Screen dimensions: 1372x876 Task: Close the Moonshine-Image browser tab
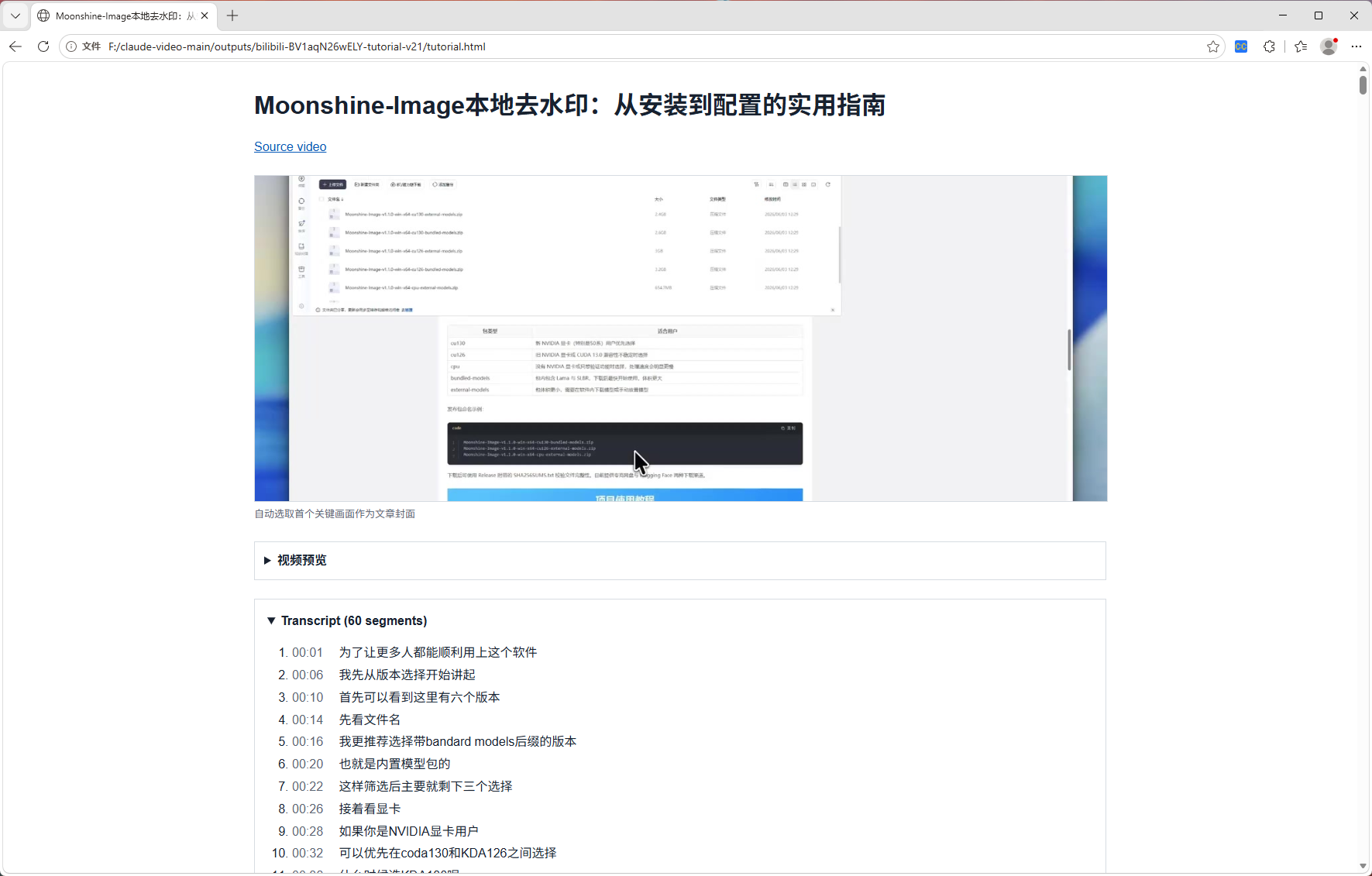point(205,15)
